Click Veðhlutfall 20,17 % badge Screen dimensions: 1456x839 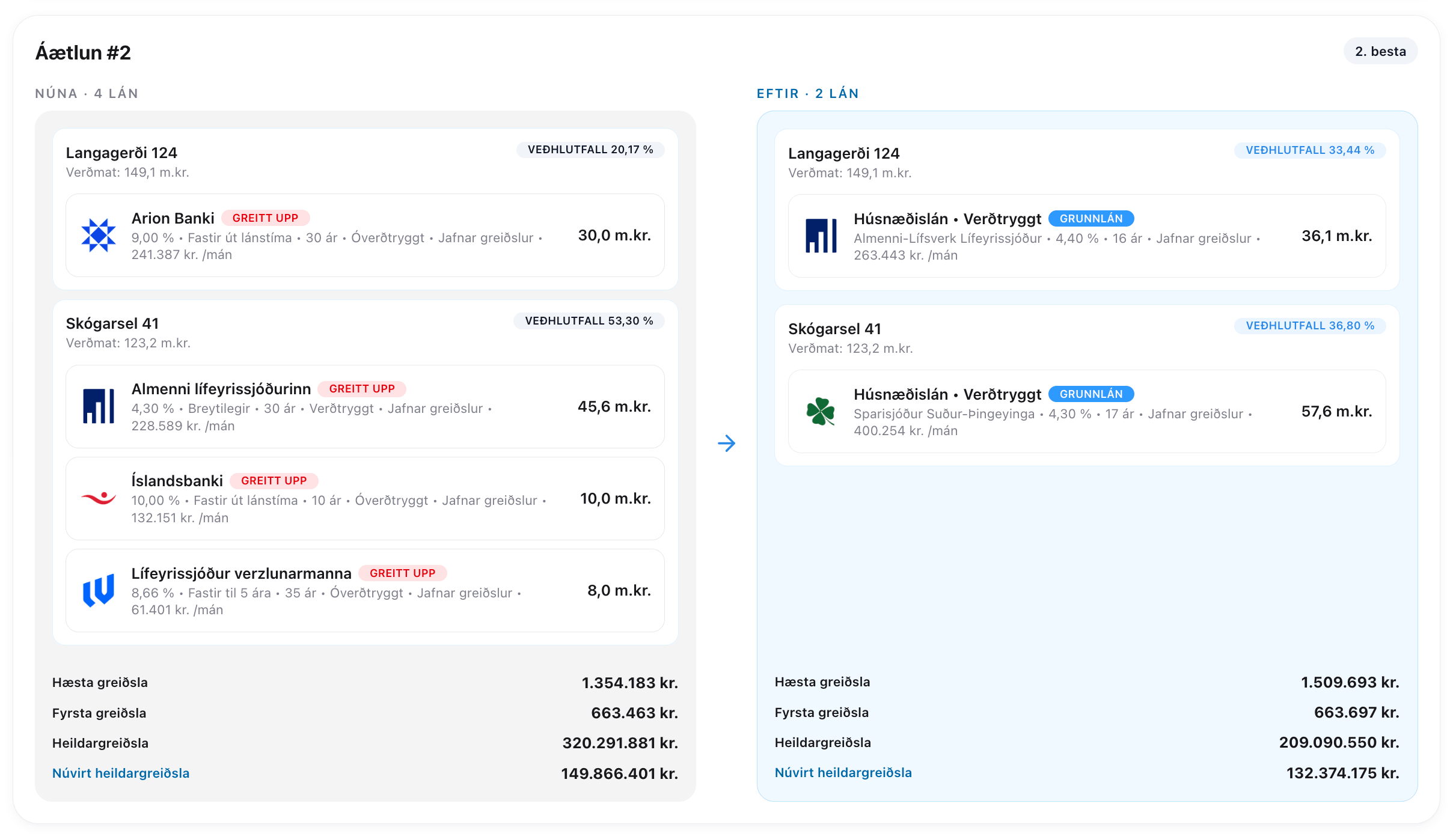tap(590, 150)
